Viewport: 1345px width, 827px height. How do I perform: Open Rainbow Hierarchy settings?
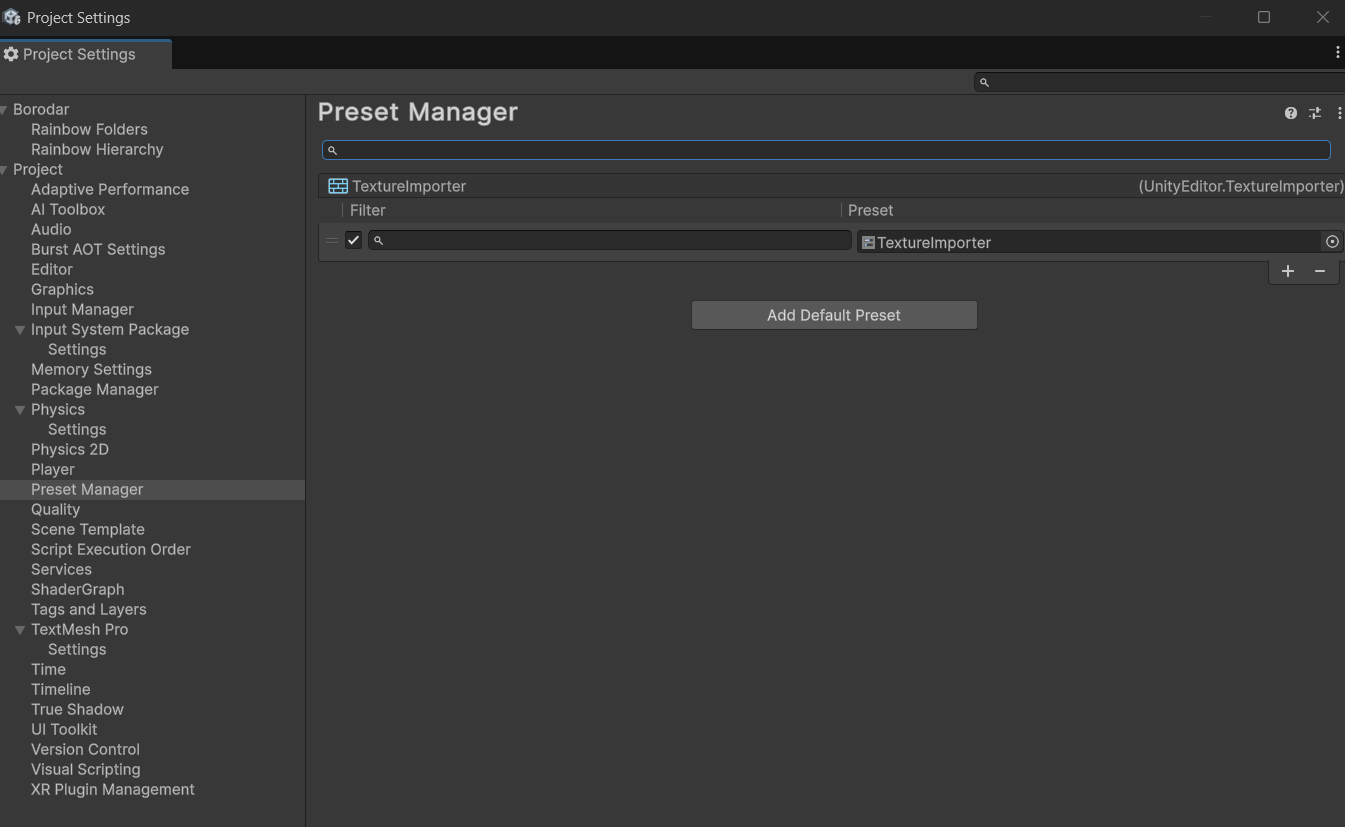[97, 149]
